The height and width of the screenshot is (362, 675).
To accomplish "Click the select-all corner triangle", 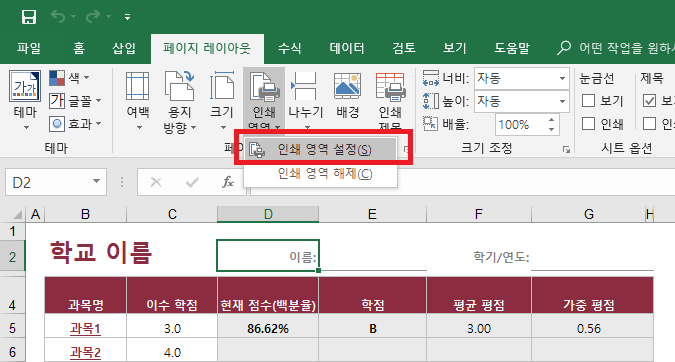I will 17,214.
